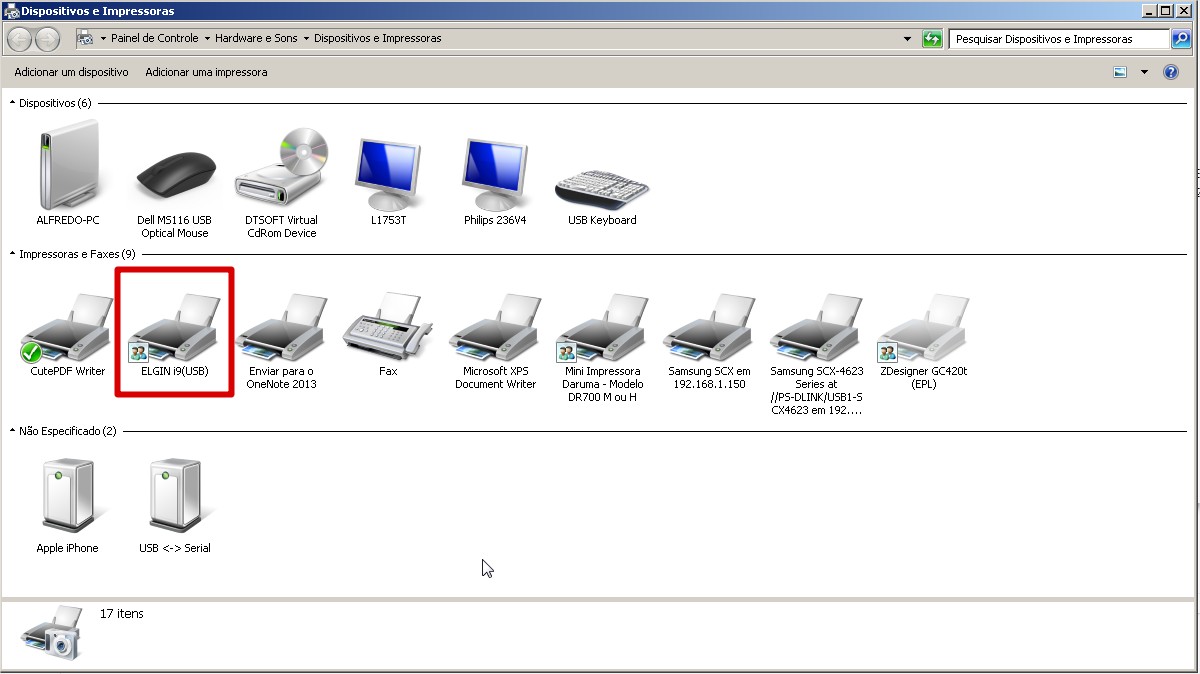Select the DTSOFT Virtual CdRom Device

tap(281, 172)
